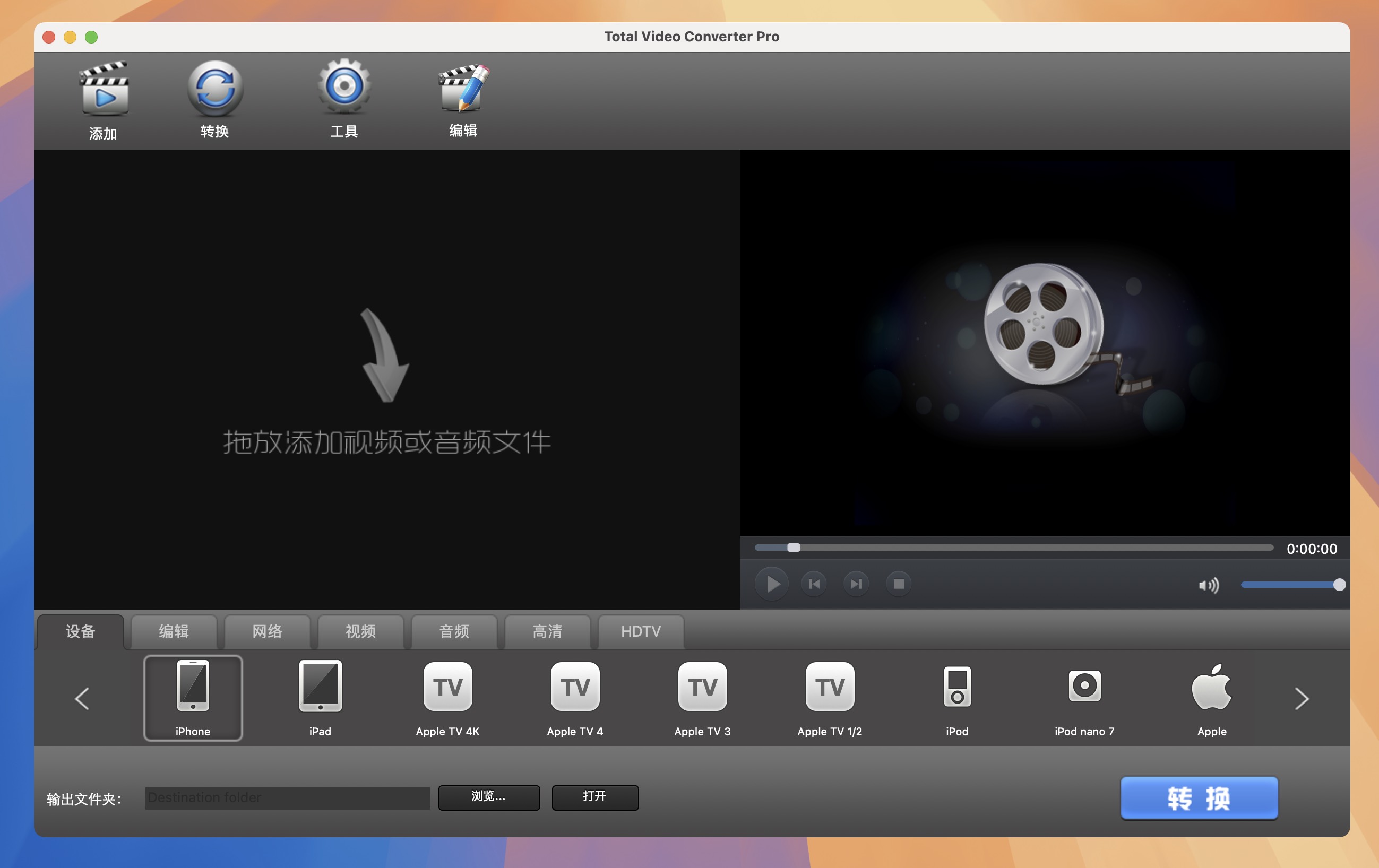Viewport: 1379px width, 868px height.
Task: Switch to the 音频 (Audio) tab
Action: [x=453, y=630]
